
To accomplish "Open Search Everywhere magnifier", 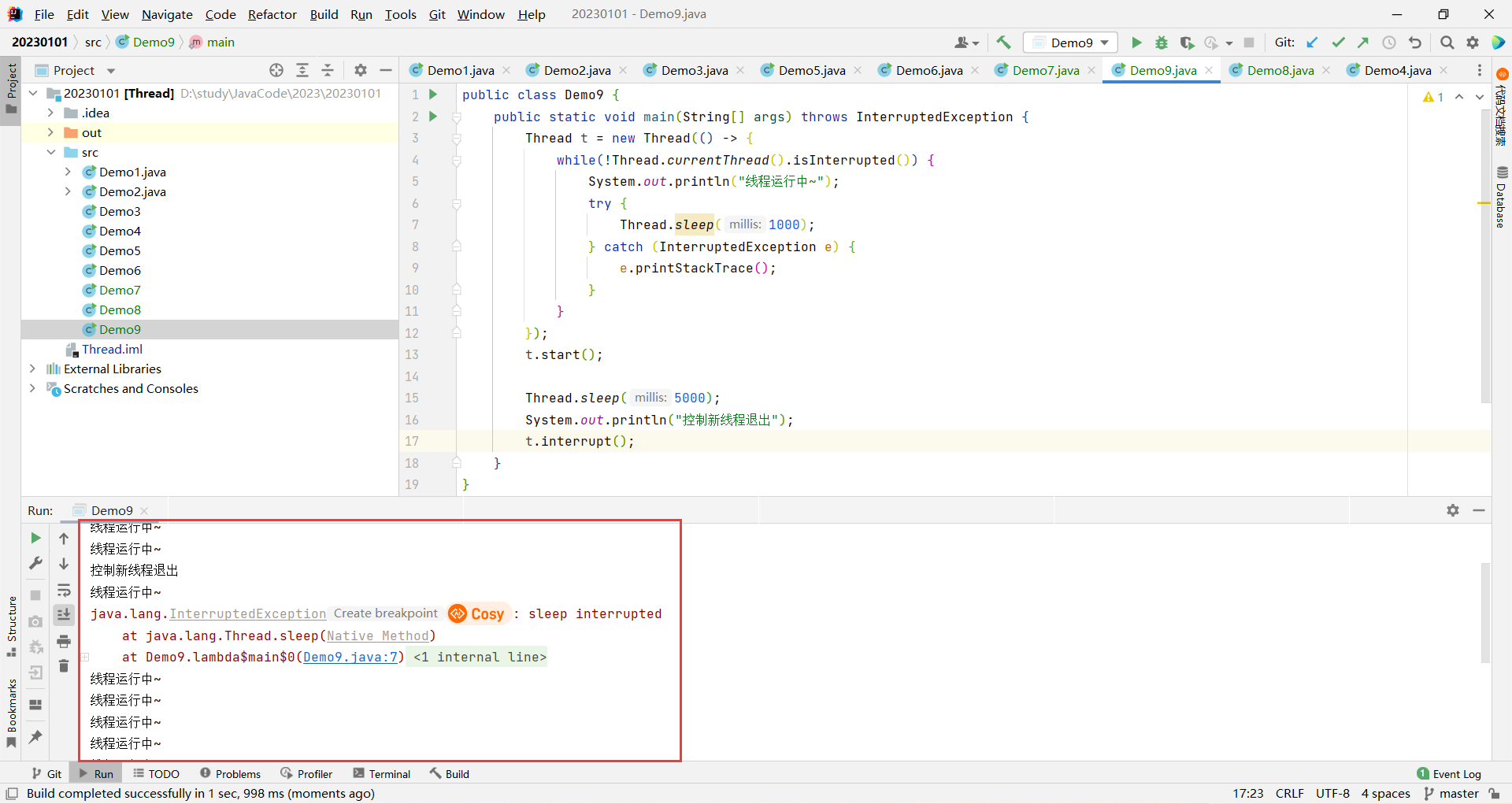I will (1447, 43).
